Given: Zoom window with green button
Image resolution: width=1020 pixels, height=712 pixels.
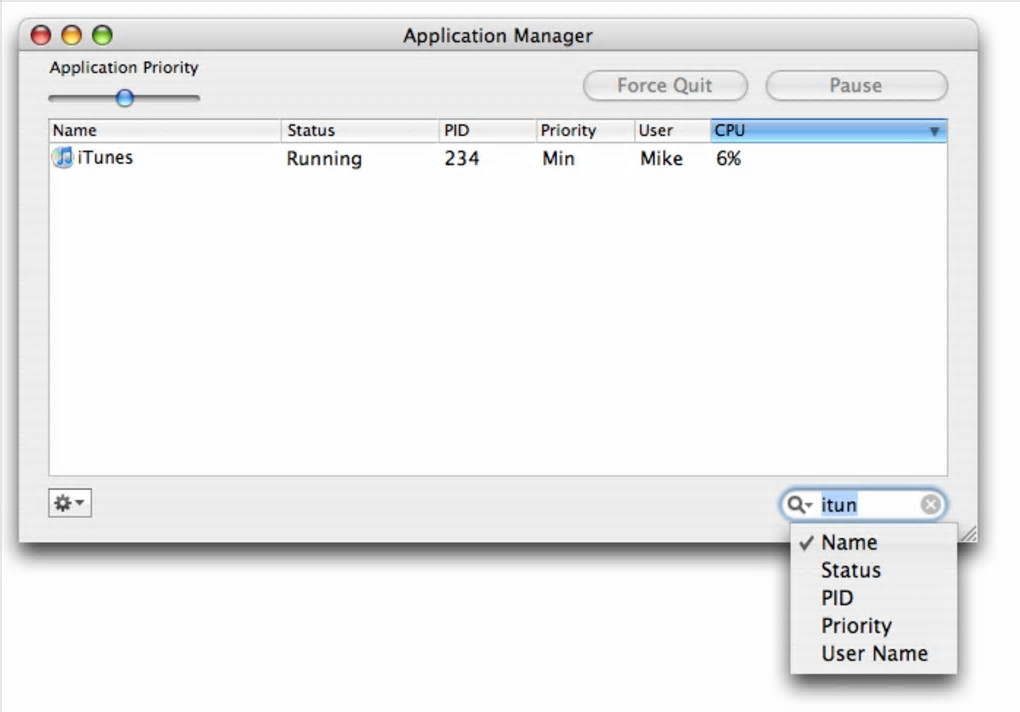Looking at the screenshot, I should click(102, 35).
